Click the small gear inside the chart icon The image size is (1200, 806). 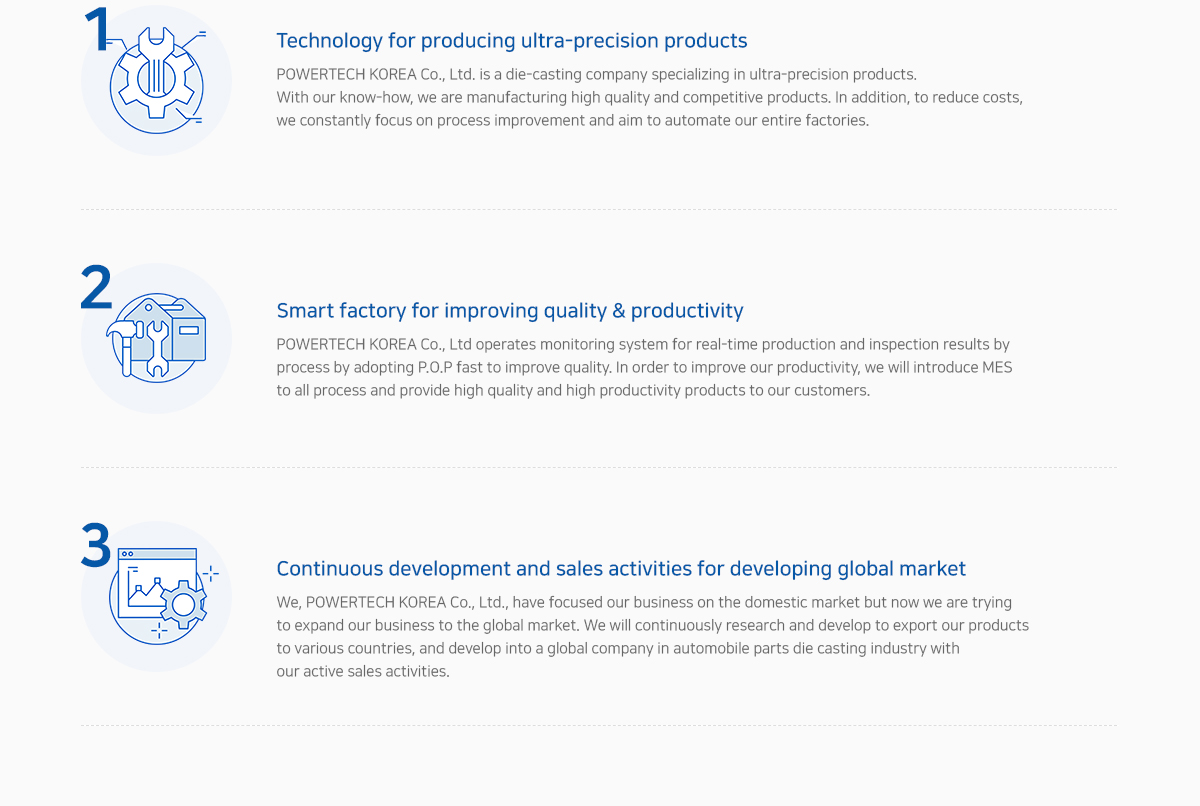(183, 604)
